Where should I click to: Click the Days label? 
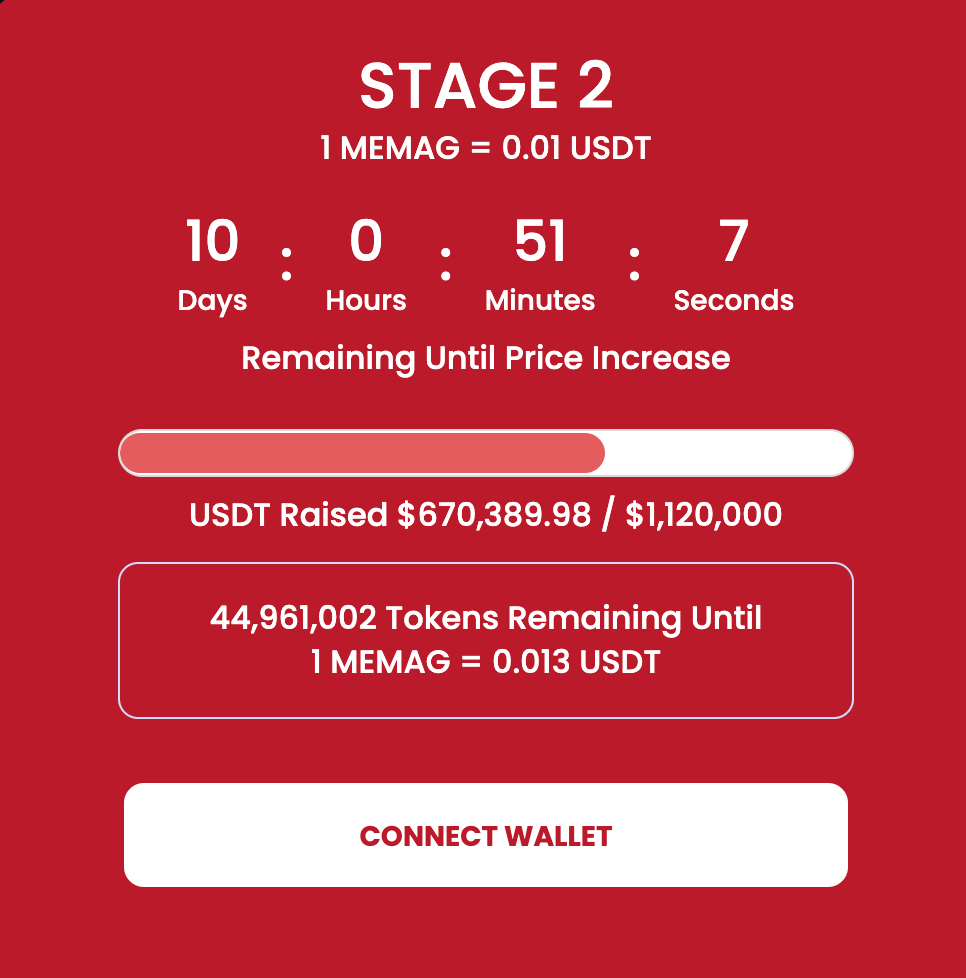click(212, 301)
